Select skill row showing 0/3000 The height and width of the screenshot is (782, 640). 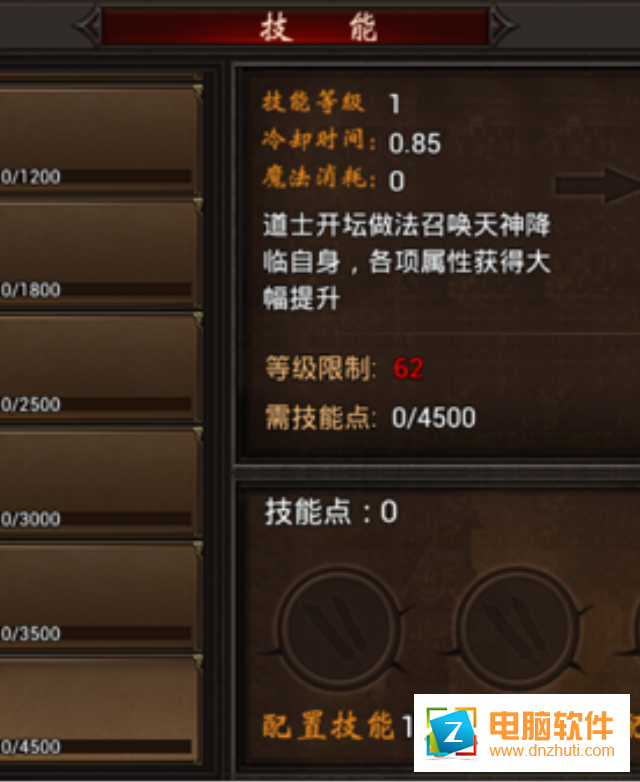point(100,482)
